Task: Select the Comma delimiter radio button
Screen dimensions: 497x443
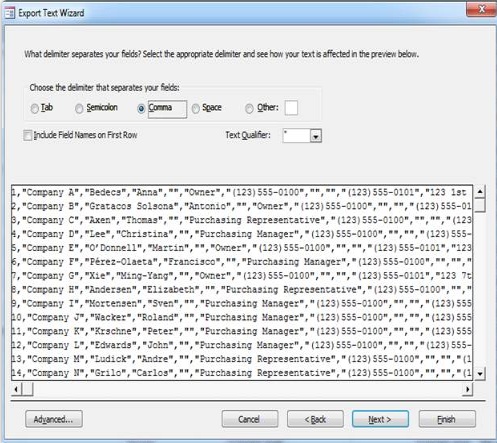Action: (141, 109)
